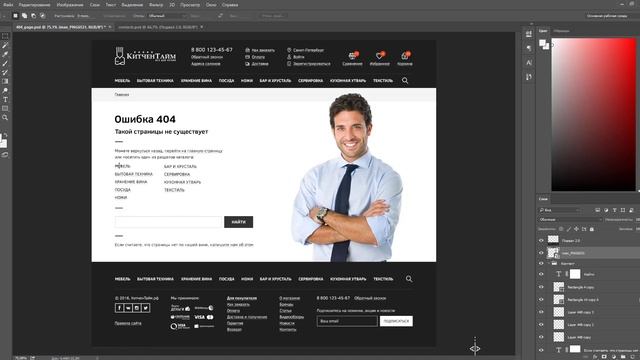Filter layers by shape layers icon
Viewport: 640px width, 360px height.
tap(623, 210)
